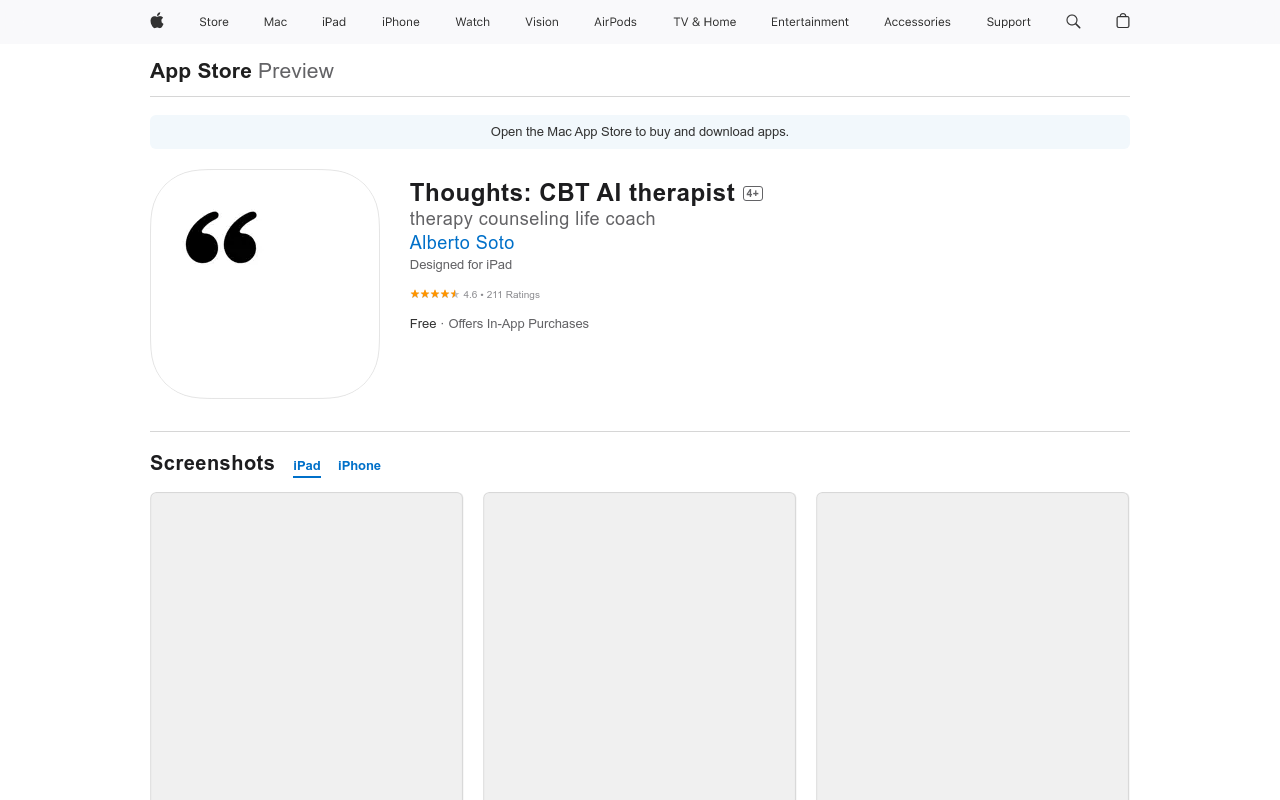This screenshot has width=1280, height=800.
Task: Click the star rating icons
Action: click(x=435, y=294)
